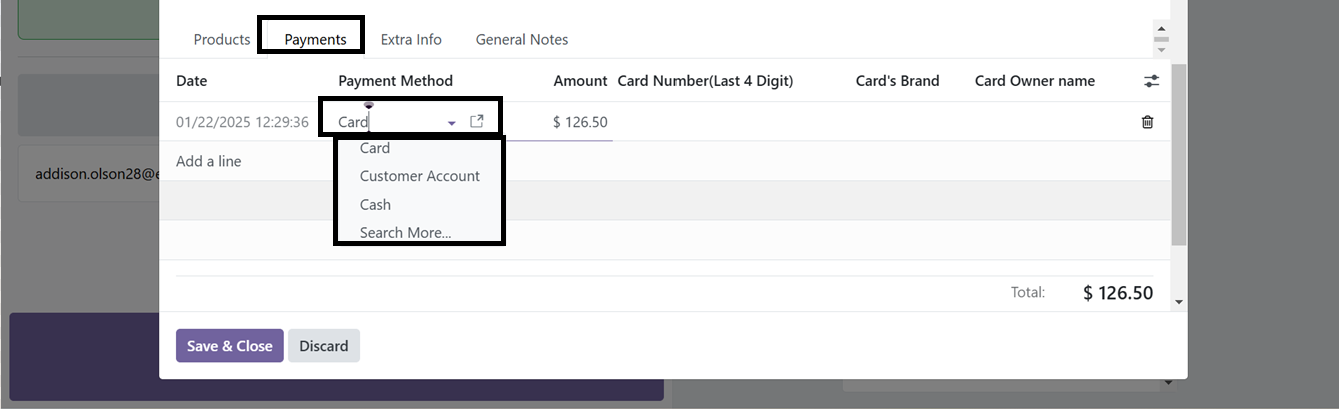The width and height of the screenshot is (1339, 409).
Task: Expand the Payment Method dropdown arrow
Action: 452,122
